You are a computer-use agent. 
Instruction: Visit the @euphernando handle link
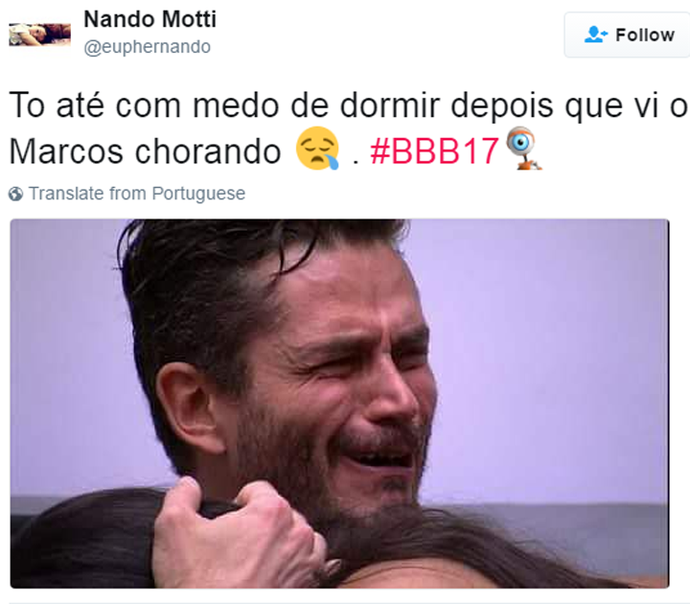pos(147,47)
